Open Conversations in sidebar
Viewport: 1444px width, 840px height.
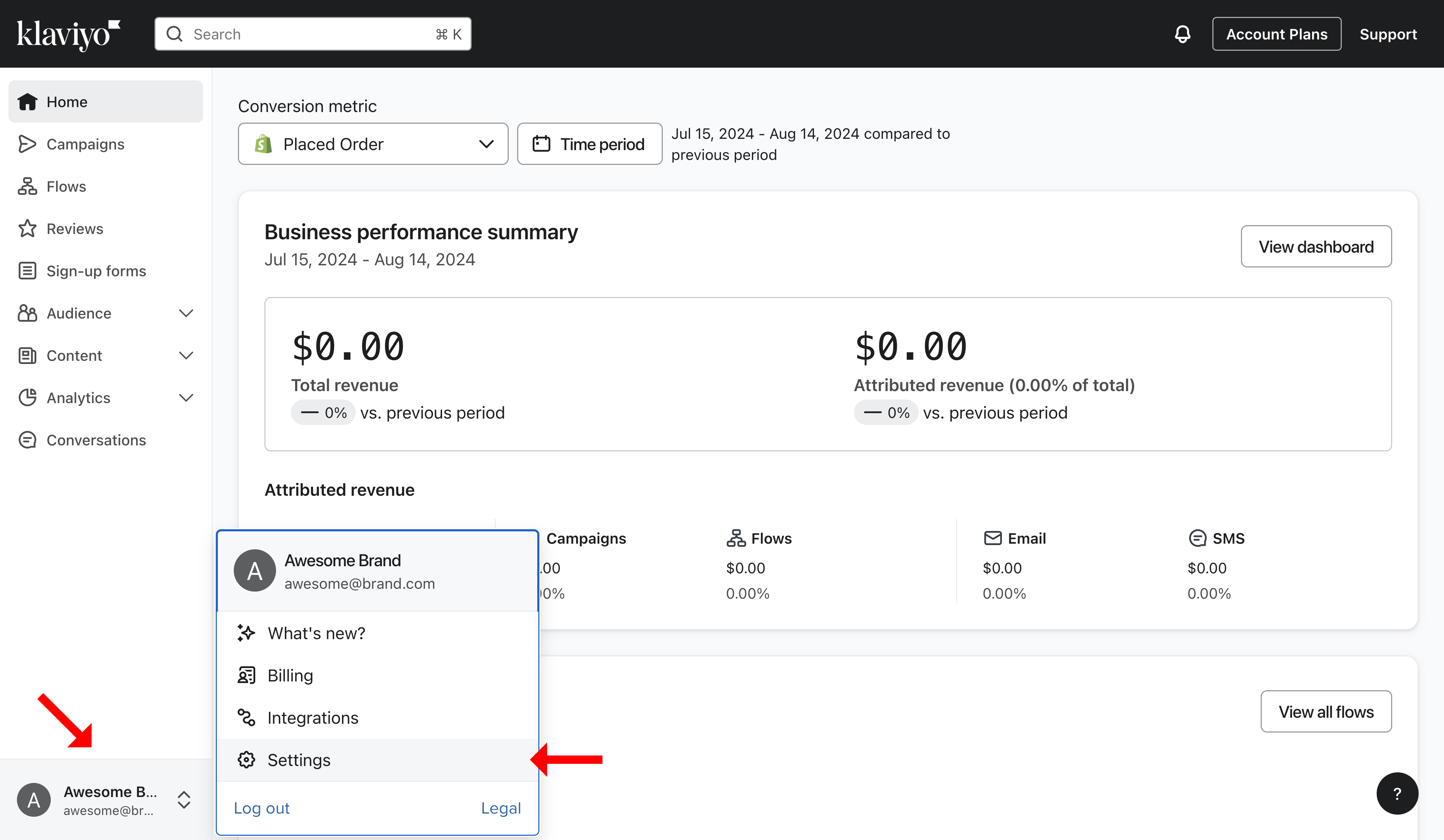tap(106, 440)
